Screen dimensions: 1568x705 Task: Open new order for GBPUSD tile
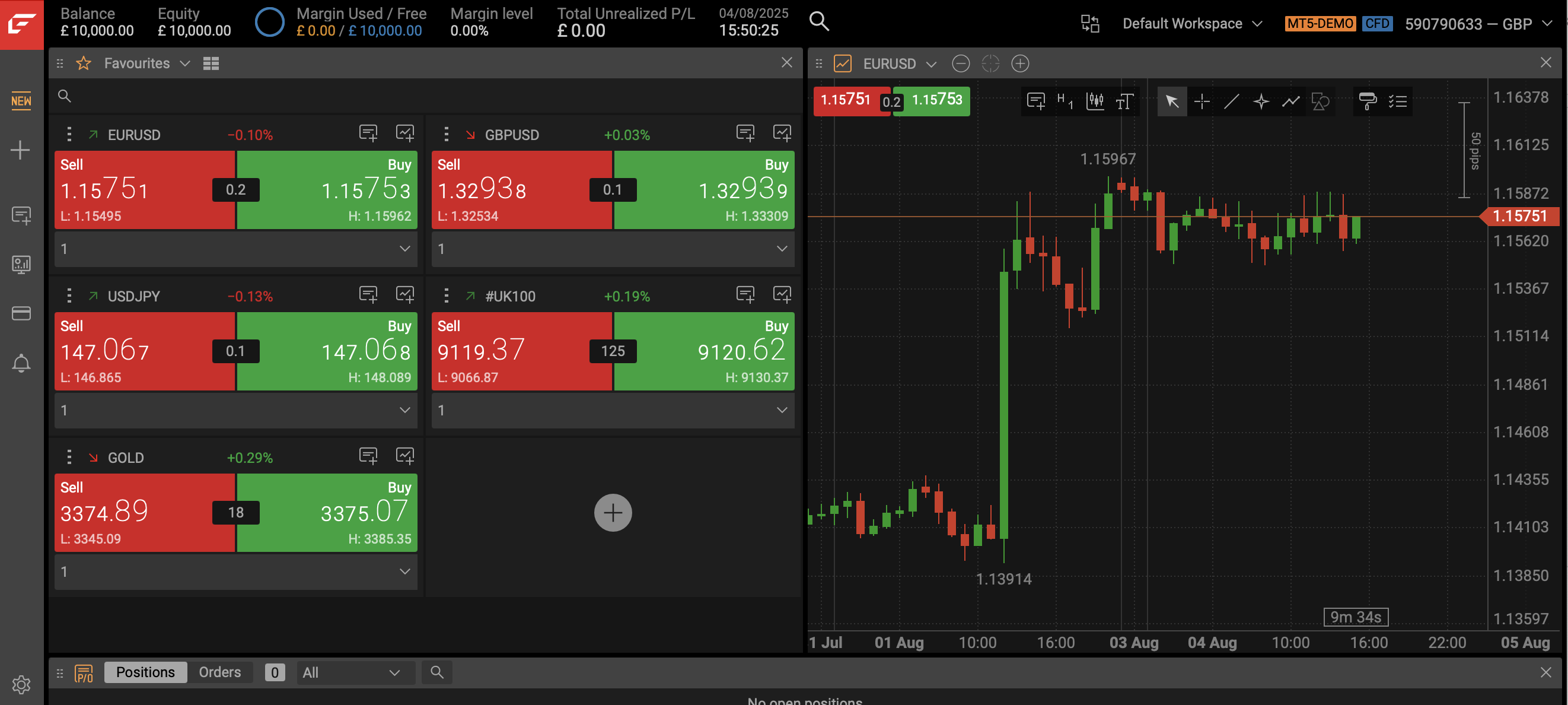tap(745, 134)
